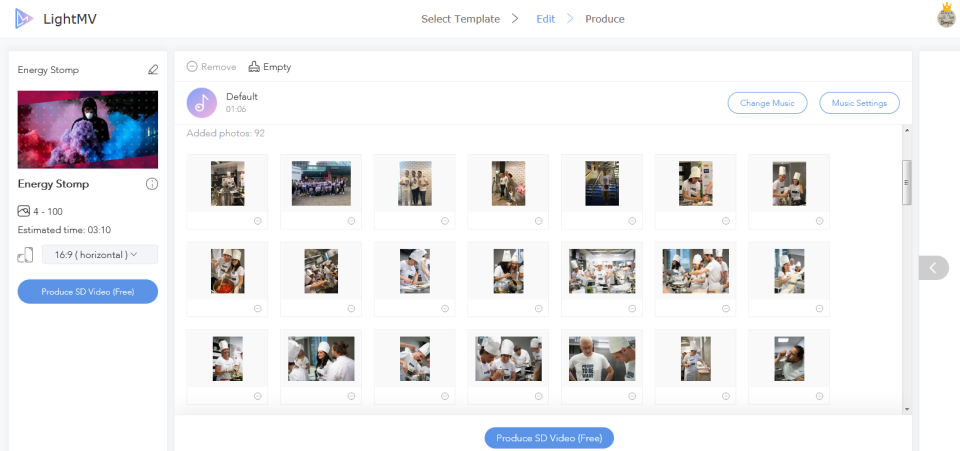The width and height of the screenshot is (960, 451).
Task: Click the device orientation icon
Action: point(25,255)
